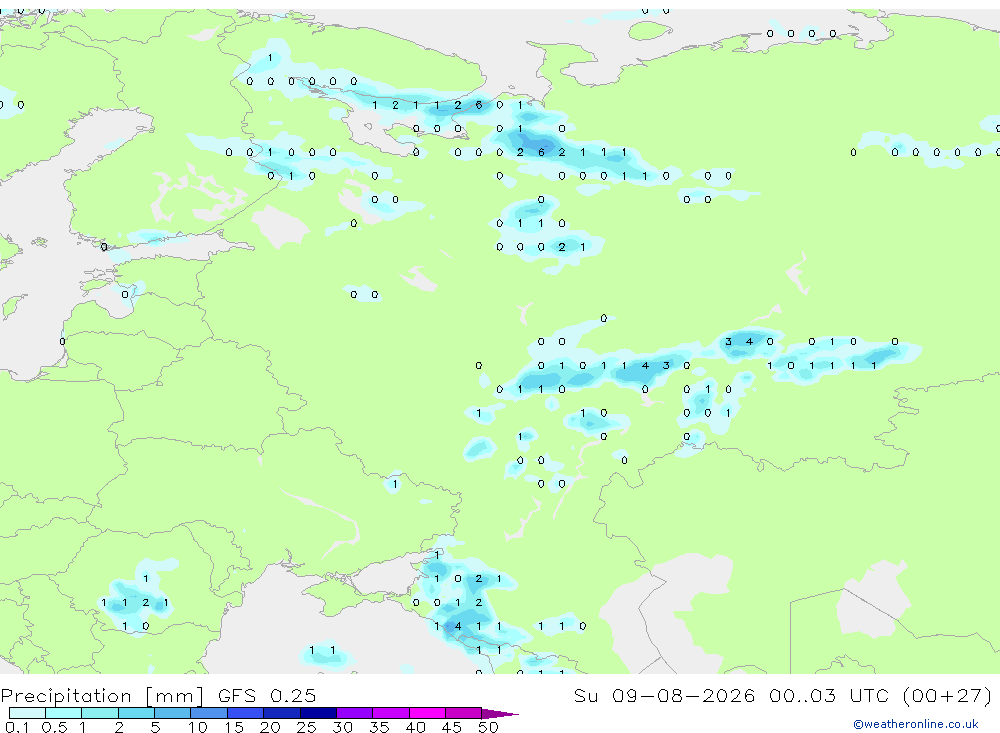Pick the 15–20 mm legend swatch
Screen dimensions: 1000x733
tap(246, 713)
